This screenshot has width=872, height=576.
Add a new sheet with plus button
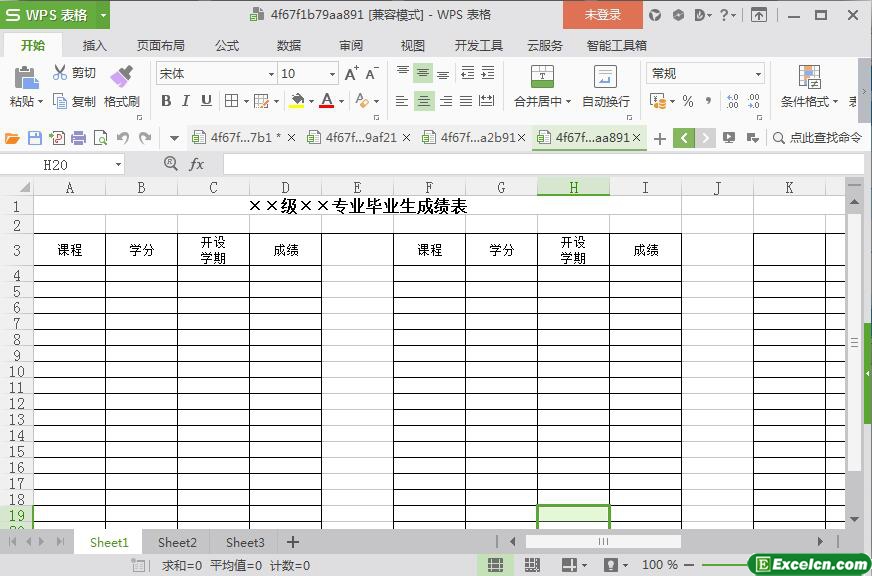click(293, 542)
